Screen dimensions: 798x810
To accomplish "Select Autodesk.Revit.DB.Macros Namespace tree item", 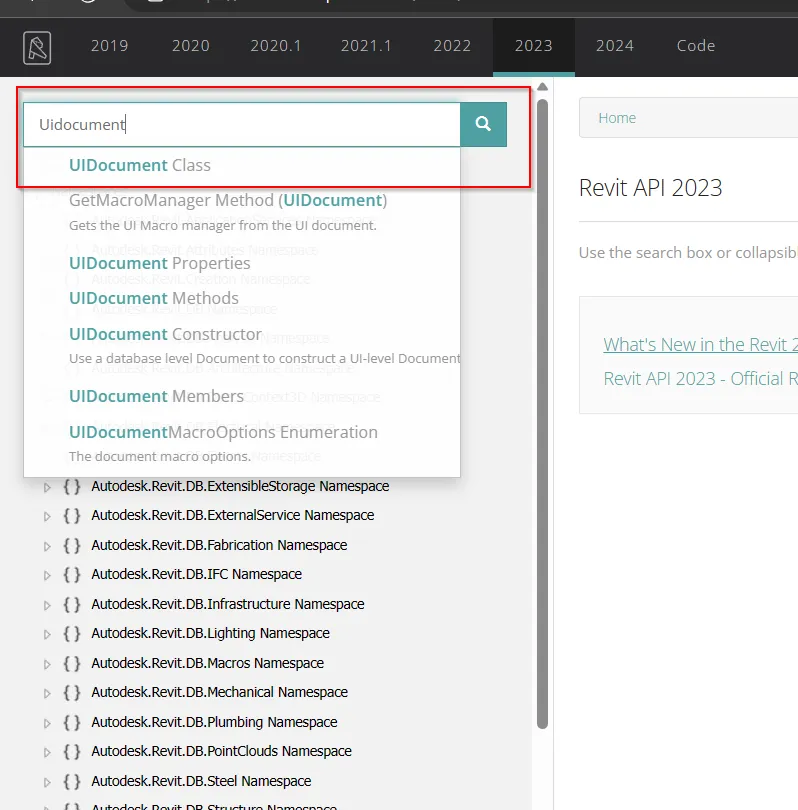I will coord(208,663).
